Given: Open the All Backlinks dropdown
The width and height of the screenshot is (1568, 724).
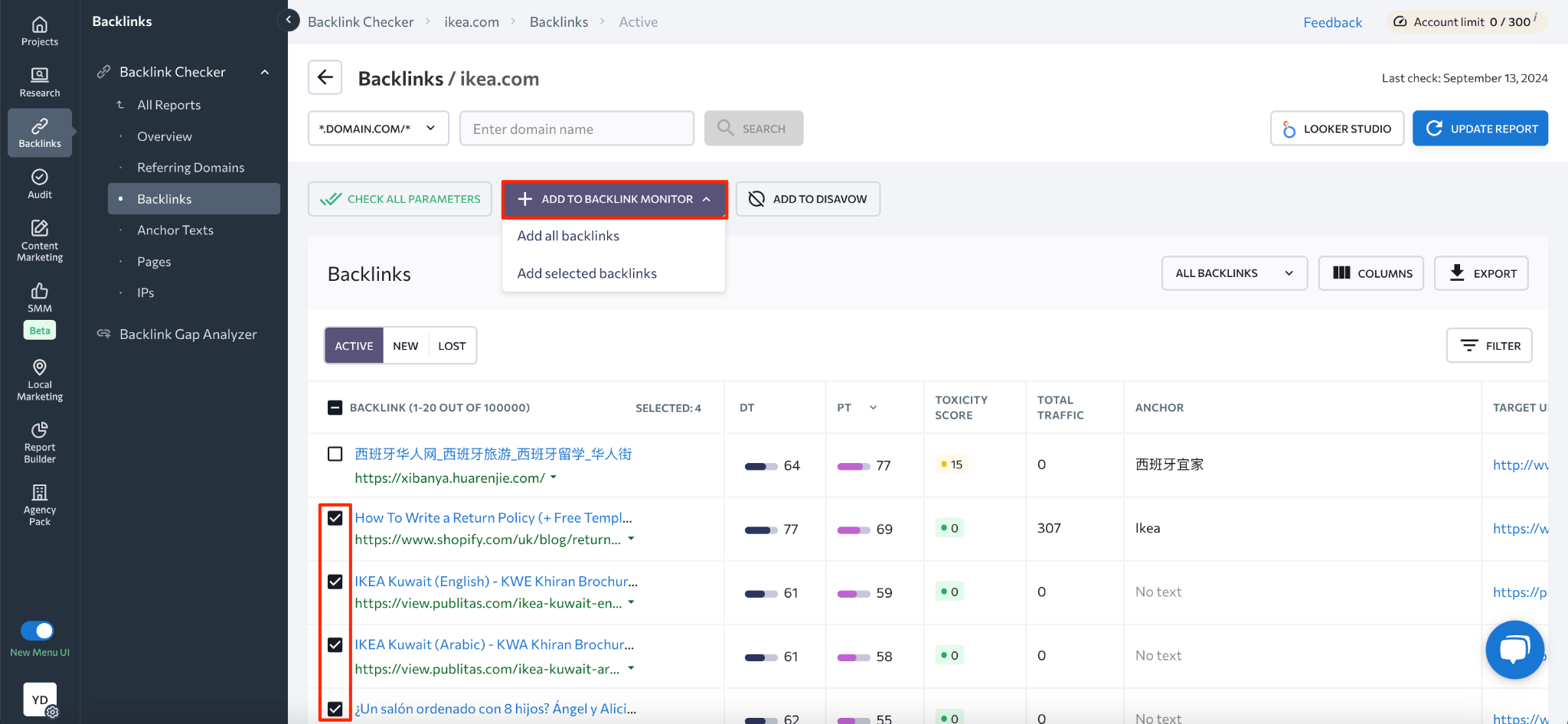Looking at the screenshot, I should pos(1234,273).
